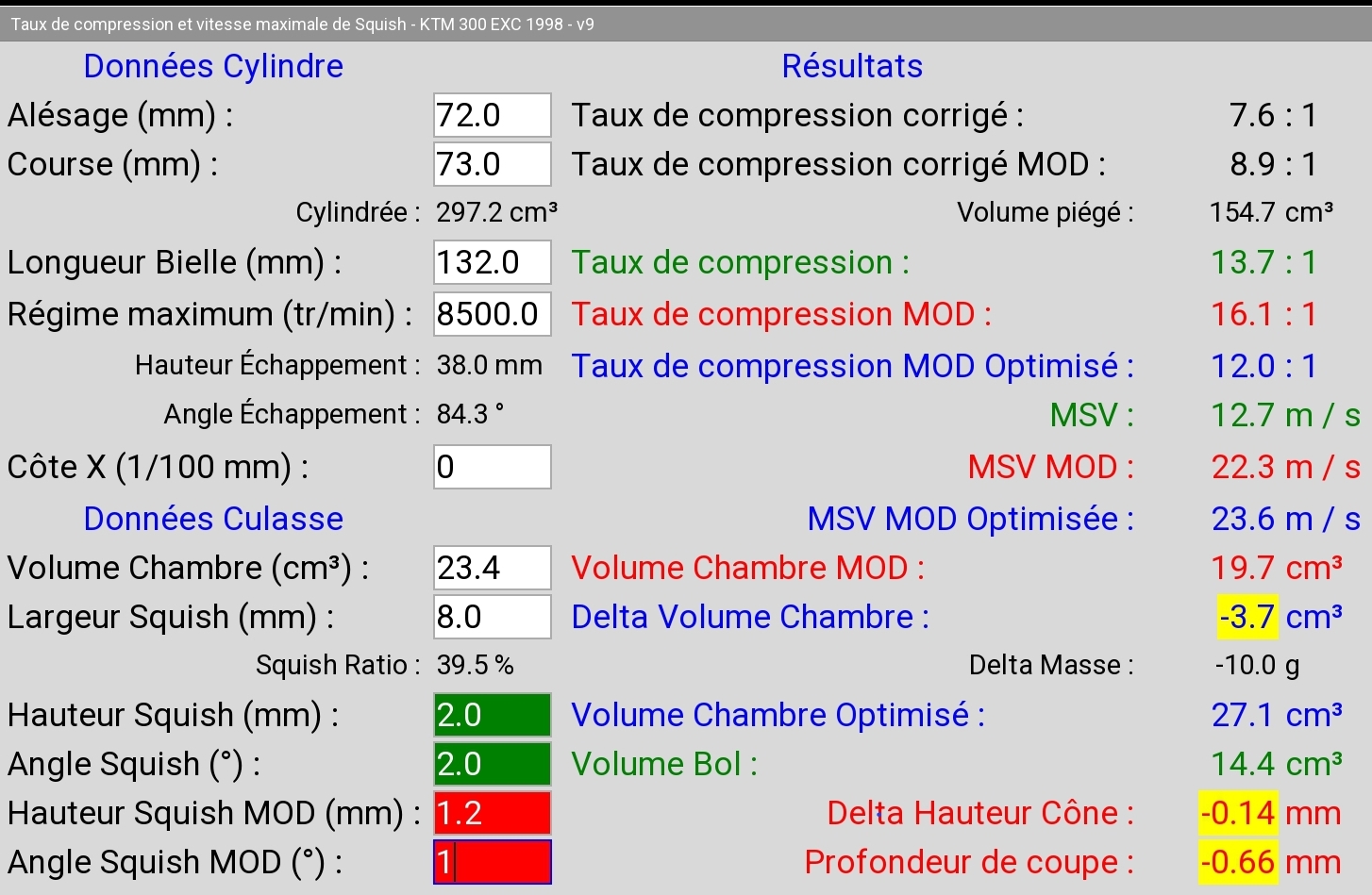Click the yellow Profondeur de coupe value

1237,862
